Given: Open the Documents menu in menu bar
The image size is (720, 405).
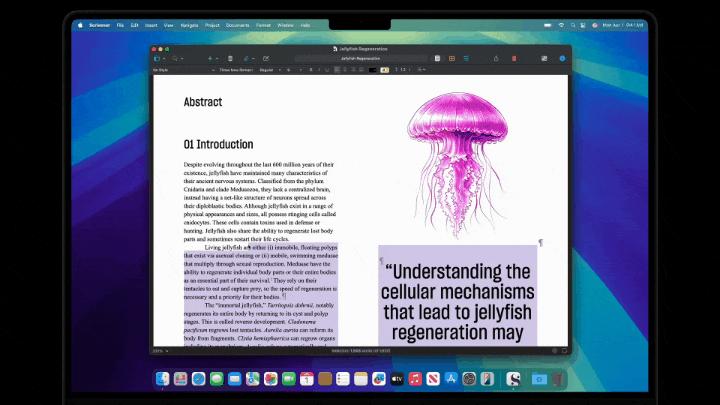Looking at the screenshot, I should click(237, 24).
